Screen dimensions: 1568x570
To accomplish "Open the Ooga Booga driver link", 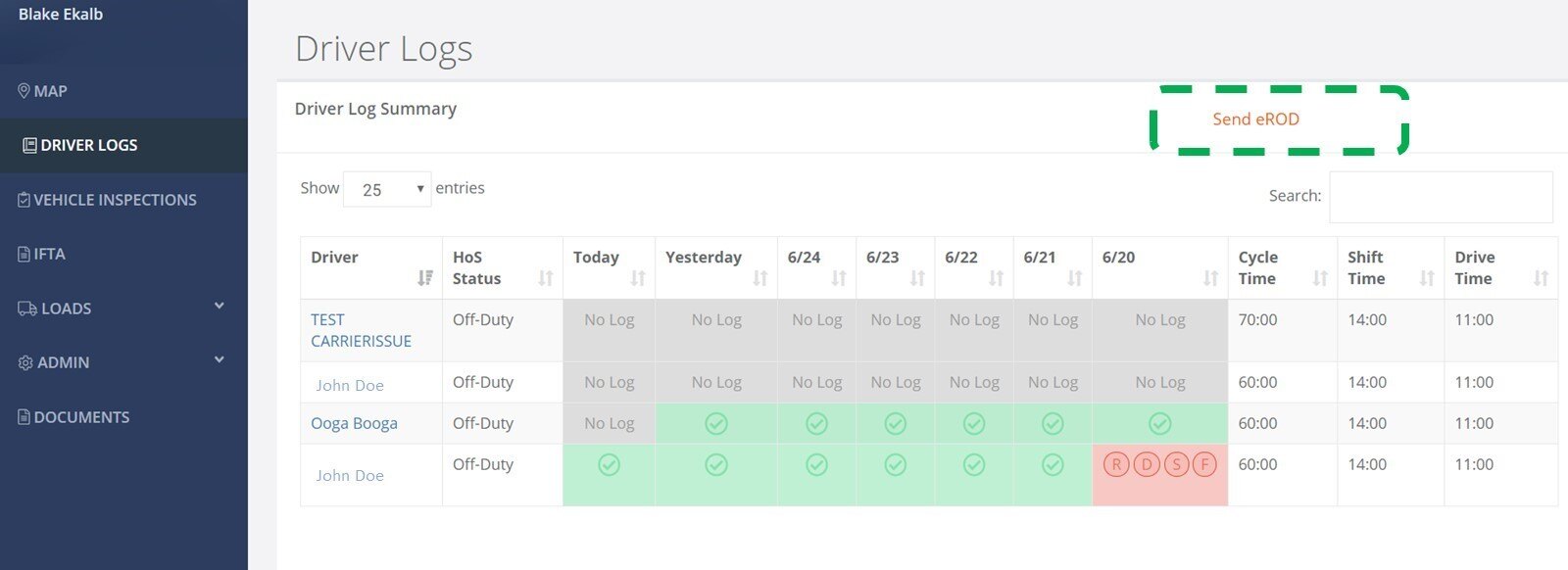I will coord(354,423).
